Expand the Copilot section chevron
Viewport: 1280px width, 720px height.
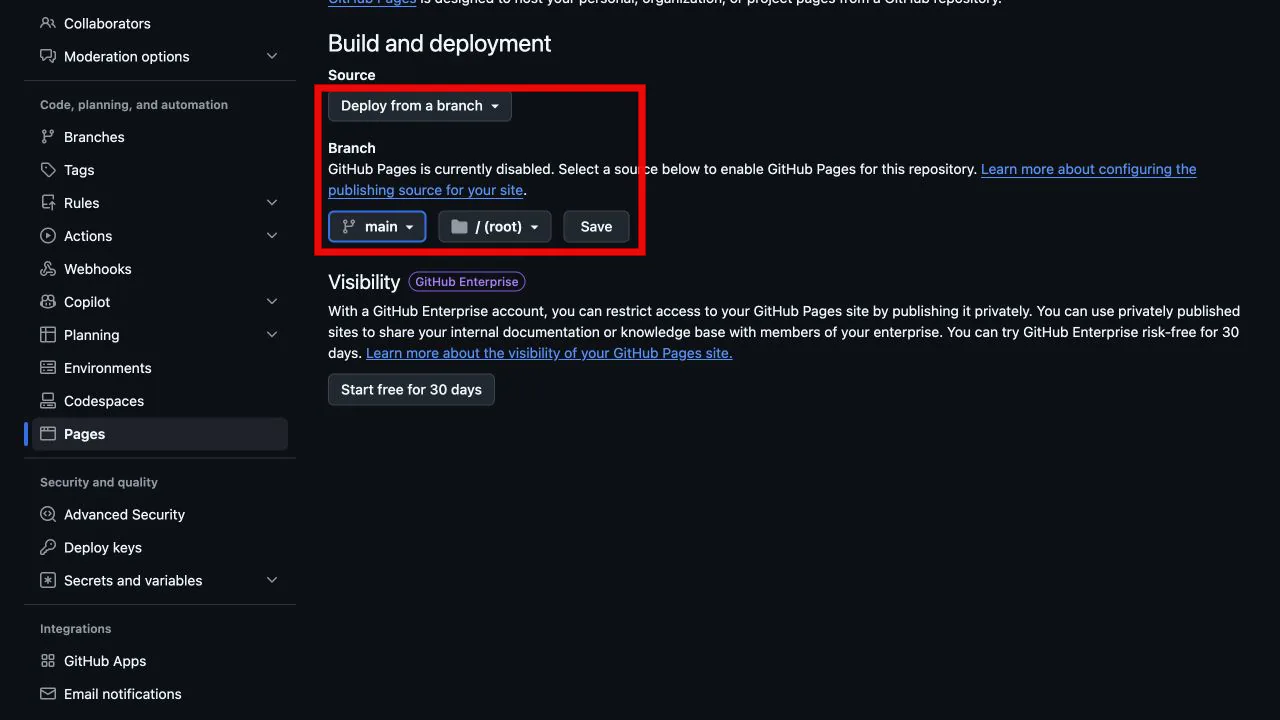click(272, 302)
